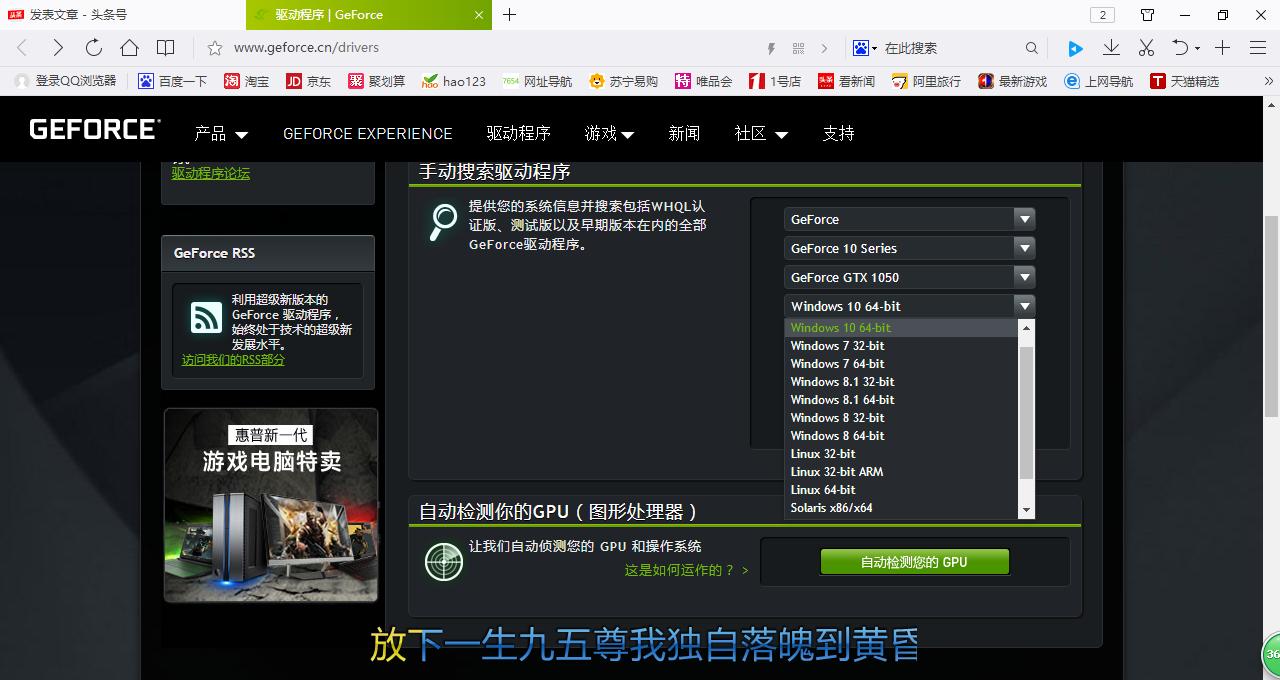Click the 在此搜索 search box

950,48
